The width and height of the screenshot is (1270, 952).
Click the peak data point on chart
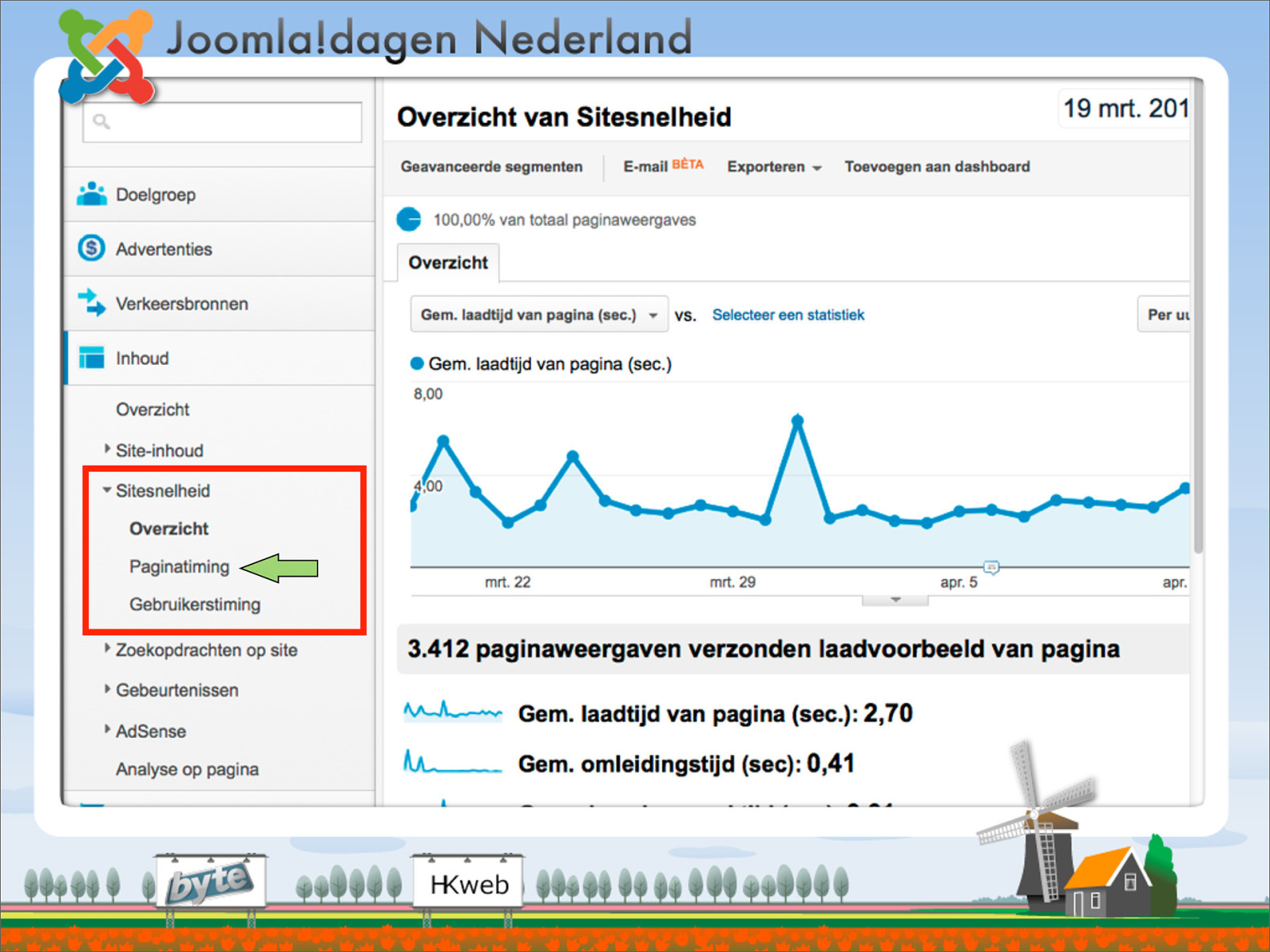[798, 420]
